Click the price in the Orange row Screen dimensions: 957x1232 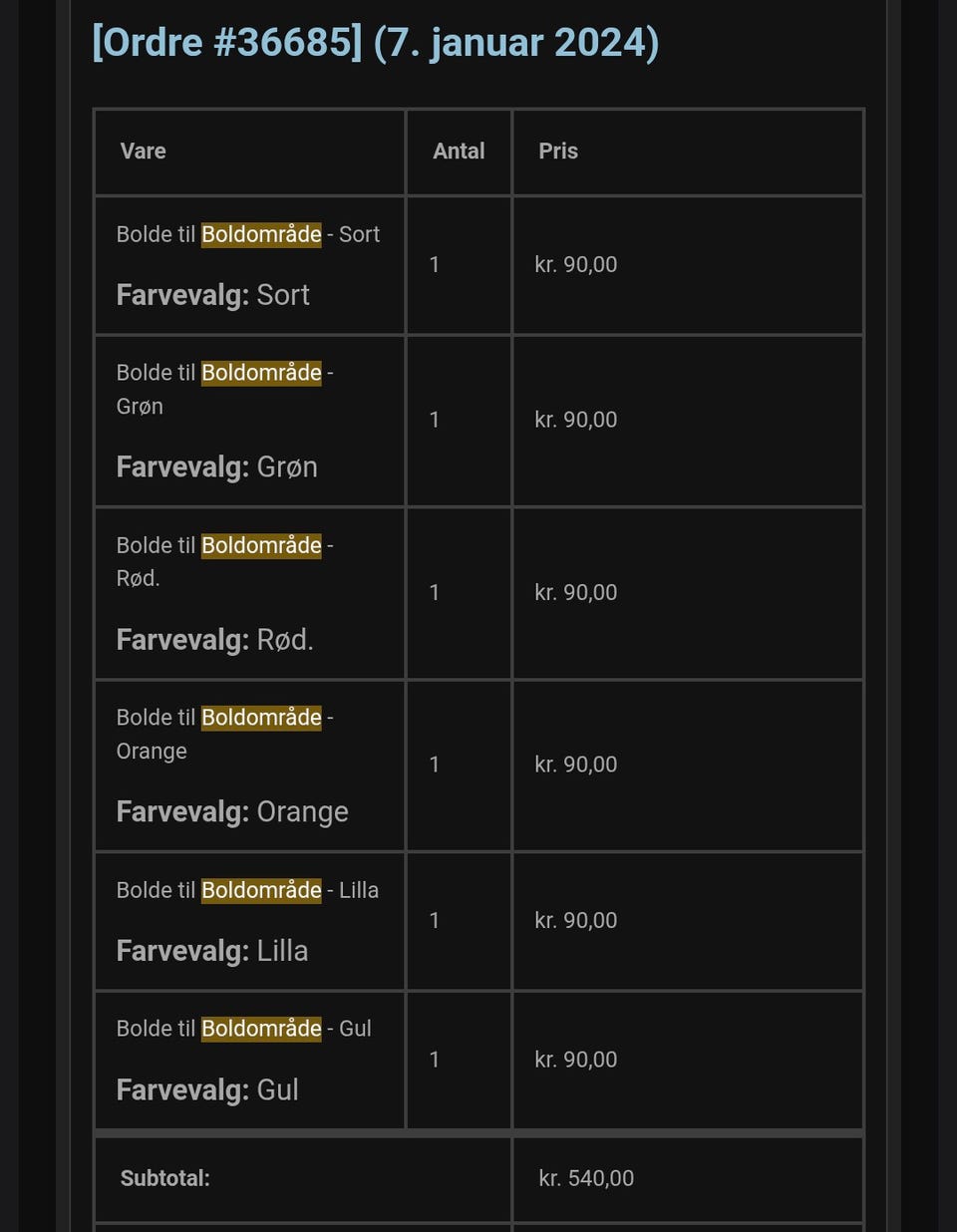pos(575,765)
